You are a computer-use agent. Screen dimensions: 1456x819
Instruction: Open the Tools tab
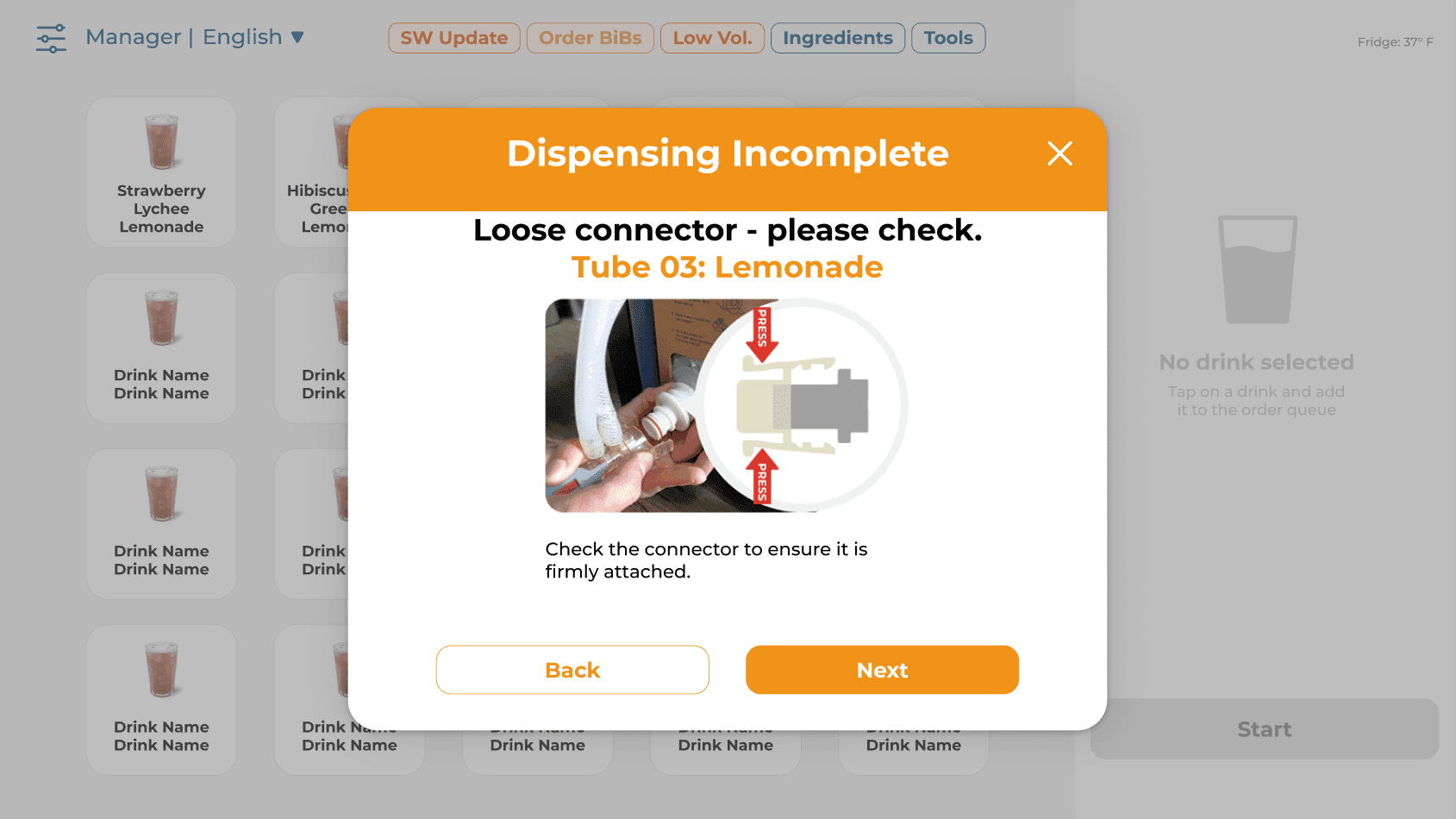[948, 38]
